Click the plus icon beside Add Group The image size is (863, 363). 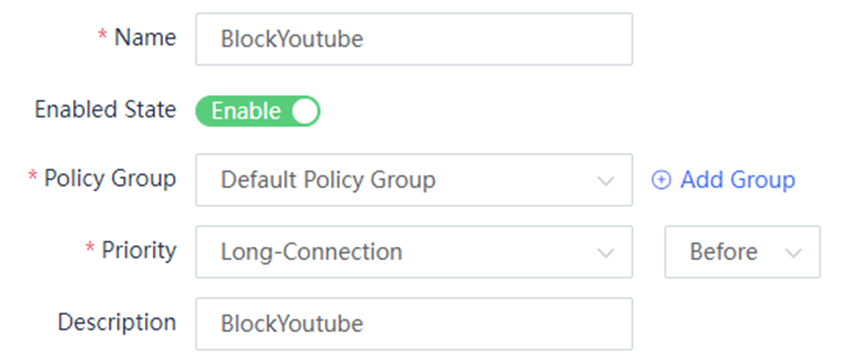point(661,180)
